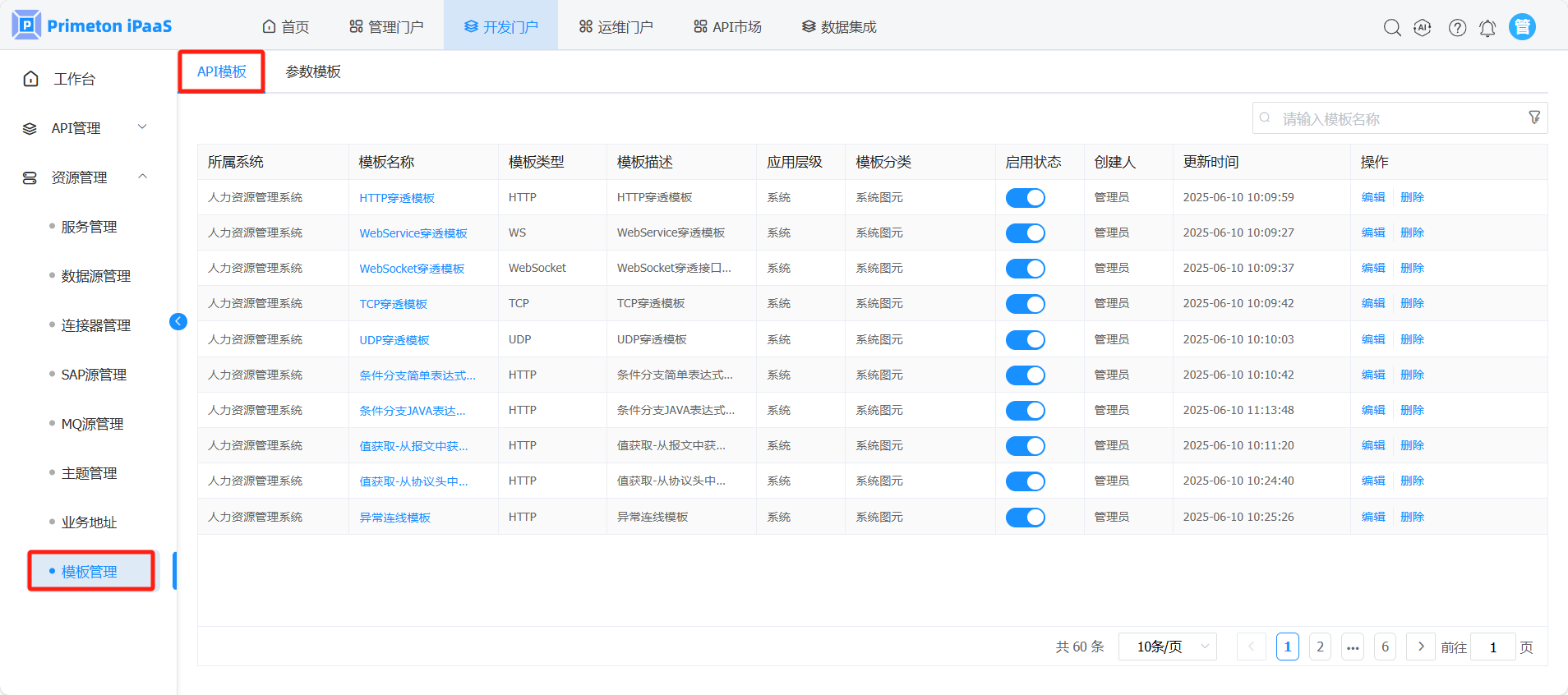Collapse the sidebar with round arrow button
This screenshot has height=695, width=1568.
coord(178,321)
